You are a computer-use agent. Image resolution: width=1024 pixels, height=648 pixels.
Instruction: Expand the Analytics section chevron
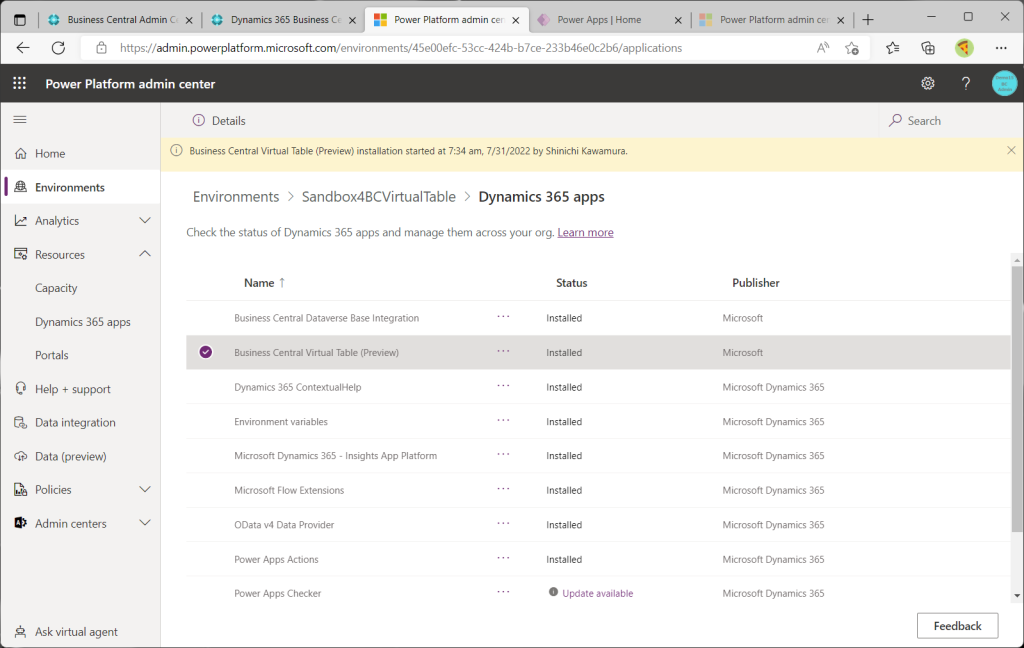(145, 221)
